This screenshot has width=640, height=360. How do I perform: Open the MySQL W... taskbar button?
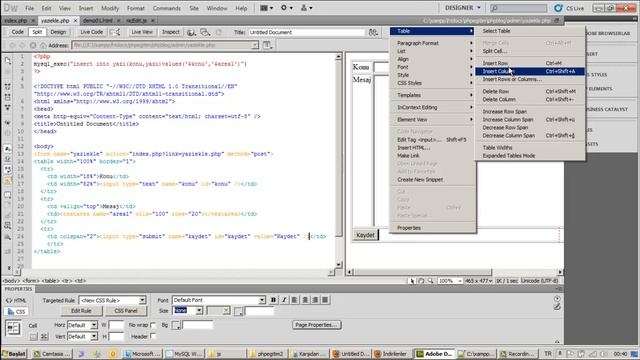click(x=183, y=353)
